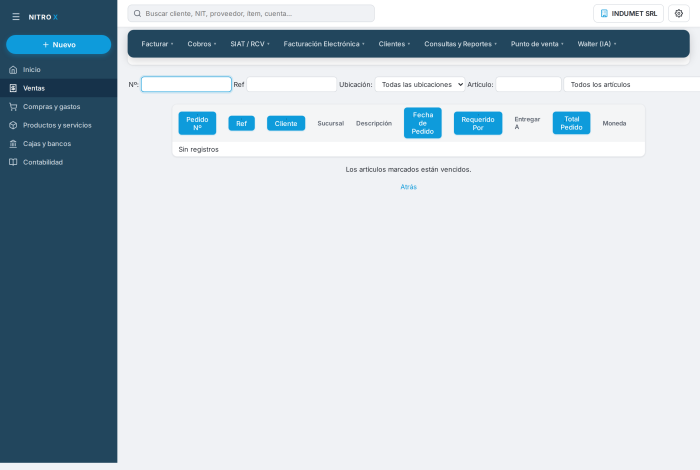Viewport: 700px width, 470px height.
Task: Expand the Consultas y Reportes menu
Action: click(460, 44)
